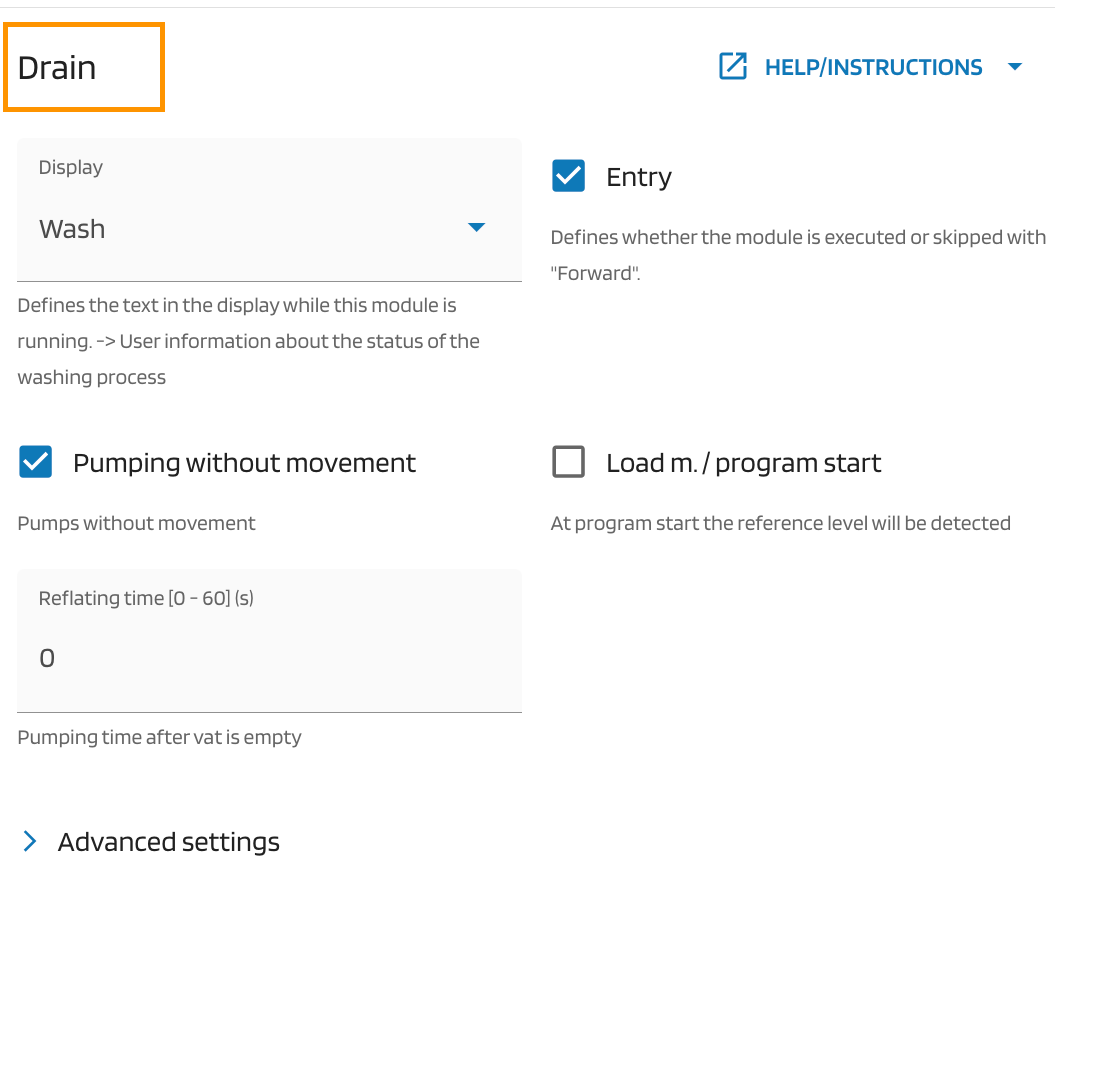Open the HELP/INSTRUCTIONS link text
Image resolution: width=1095 pixels, height=1082 pixels.
click(873, 67)
